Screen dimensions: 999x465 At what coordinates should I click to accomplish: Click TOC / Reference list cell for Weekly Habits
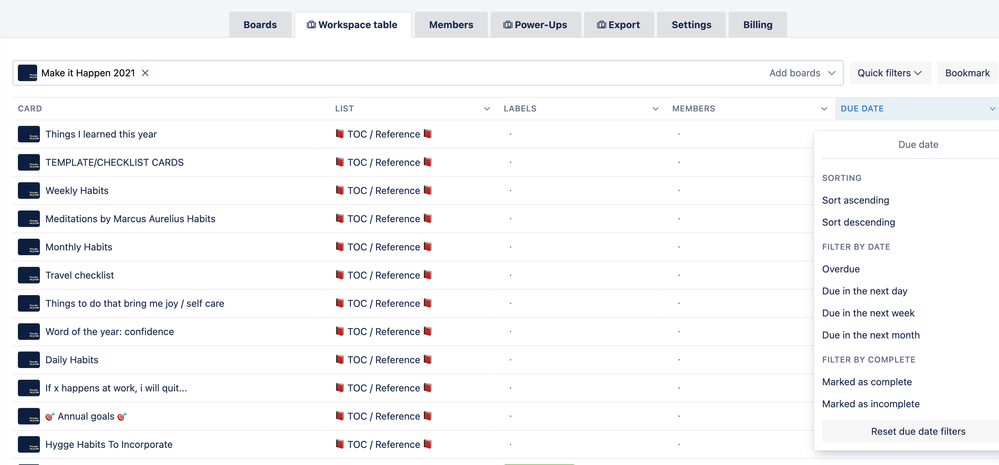click(384, 190)
